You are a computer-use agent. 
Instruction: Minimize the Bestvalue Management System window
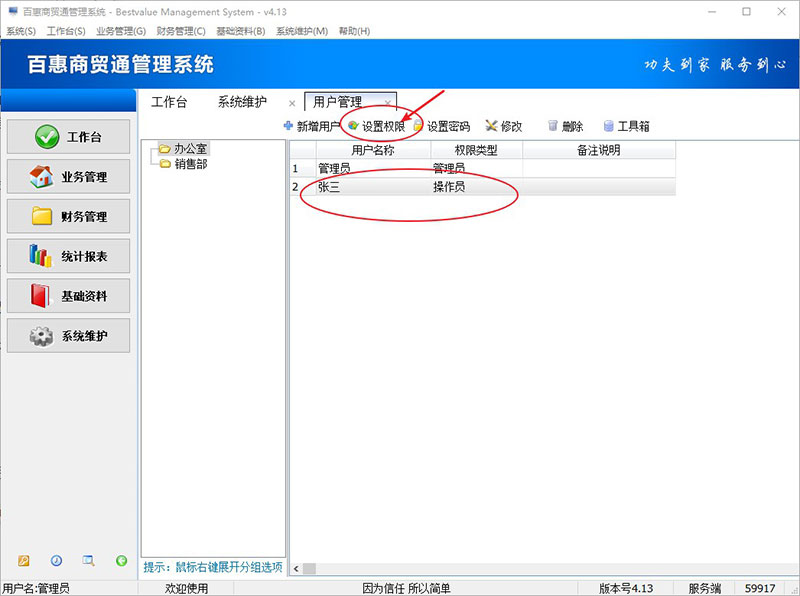point(712,11)
